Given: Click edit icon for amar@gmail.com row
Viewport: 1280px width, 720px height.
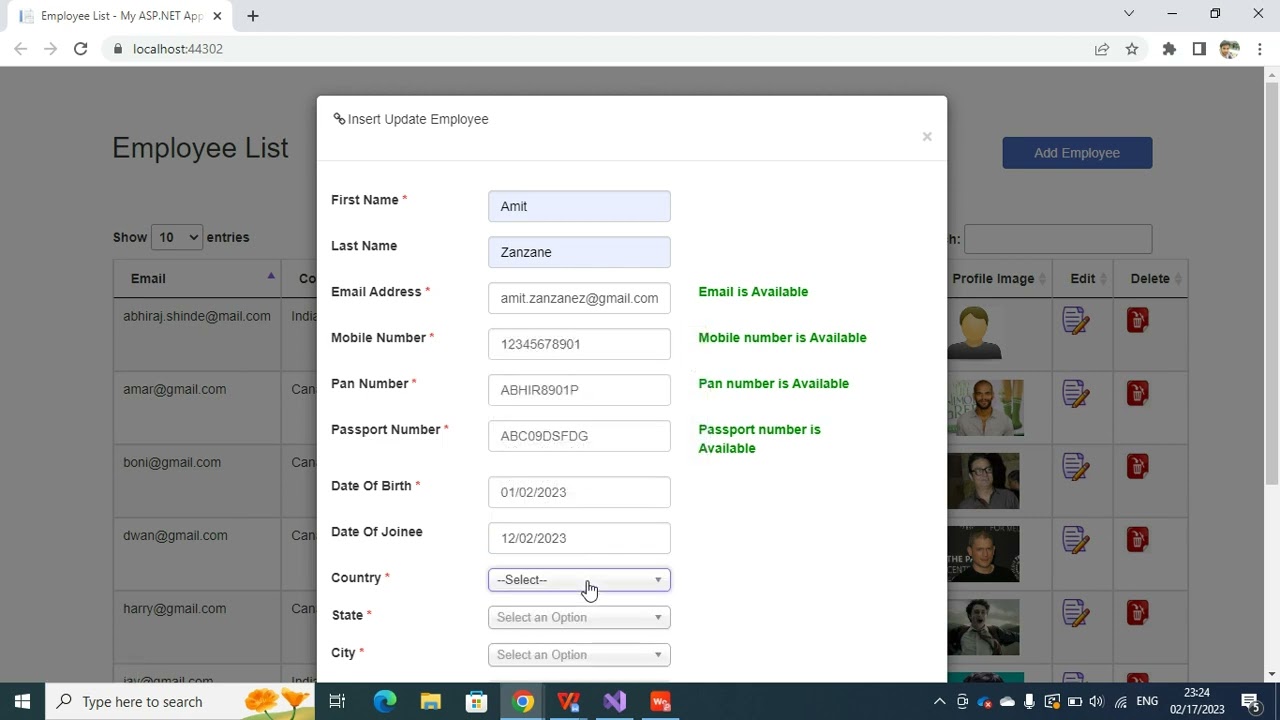Looking at the screenshot, I should (x=1076, y=394).
